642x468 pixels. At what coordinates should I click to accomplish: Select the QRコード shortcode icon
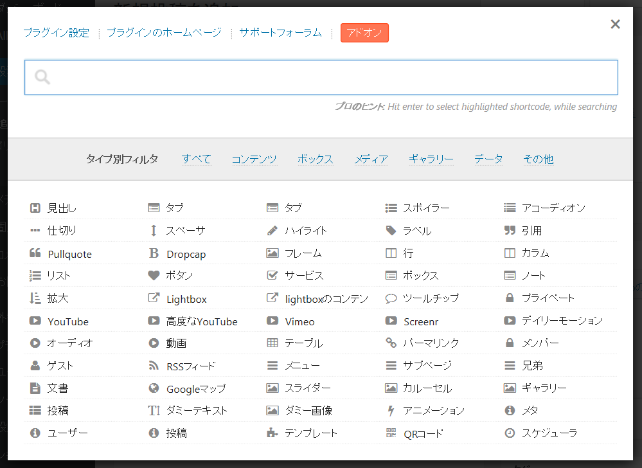[x=391, y=434]
